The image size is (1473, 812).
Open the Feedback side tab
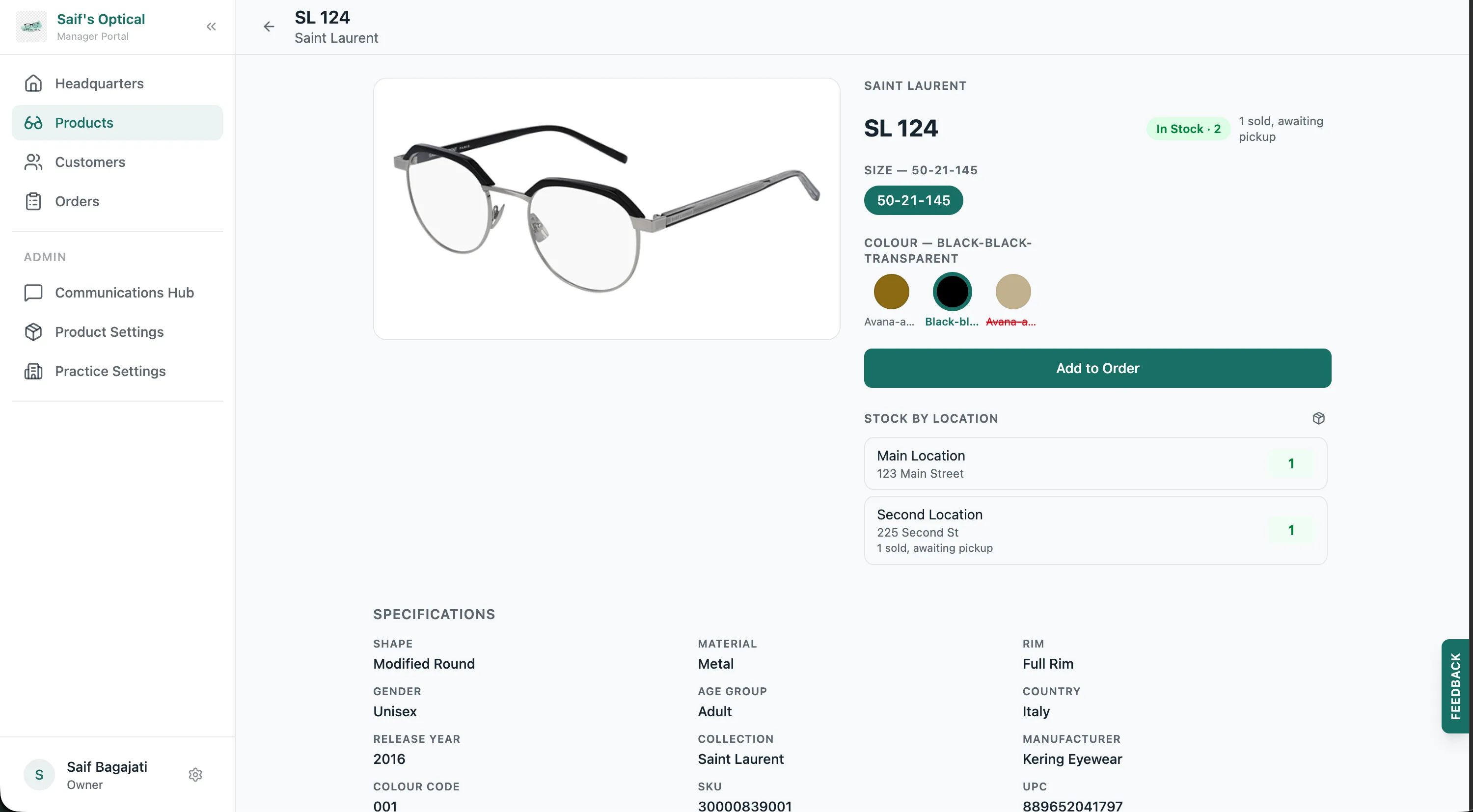click(x=1456, y=686)
